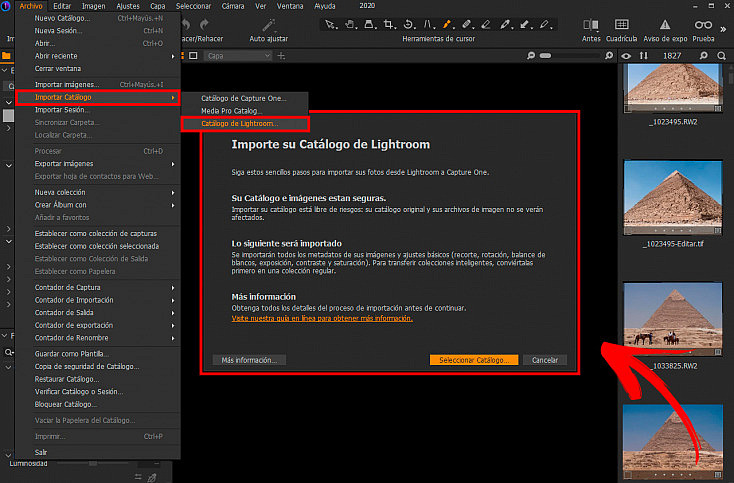
Task: Select the Pan hand tool
Action: [350, 24]
